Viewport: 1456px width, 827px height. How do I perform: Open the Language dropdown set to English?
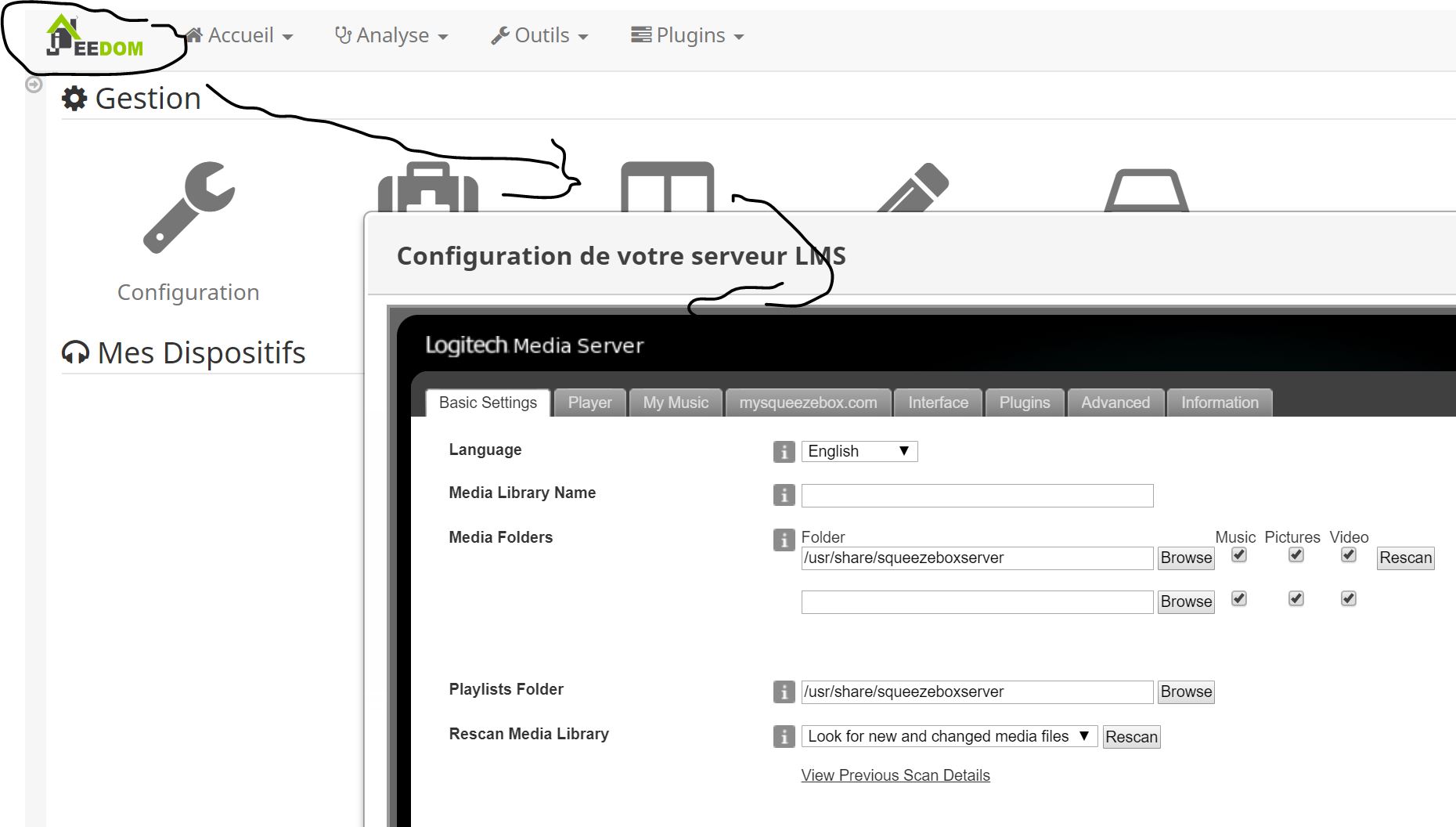point(859,451)
